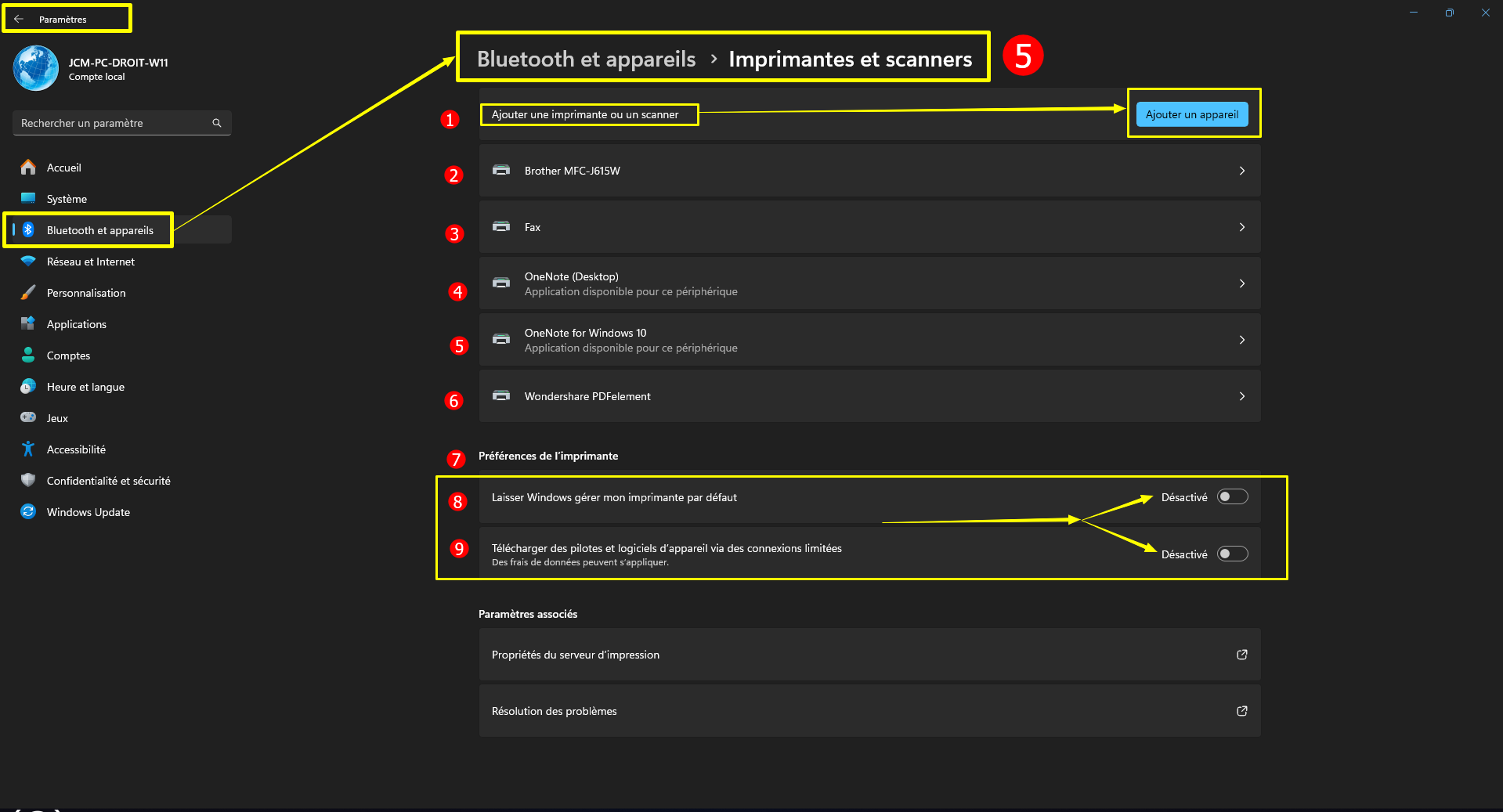
Task: Click external link icon for Résolution des problèmes
Action: point(1241,711)
